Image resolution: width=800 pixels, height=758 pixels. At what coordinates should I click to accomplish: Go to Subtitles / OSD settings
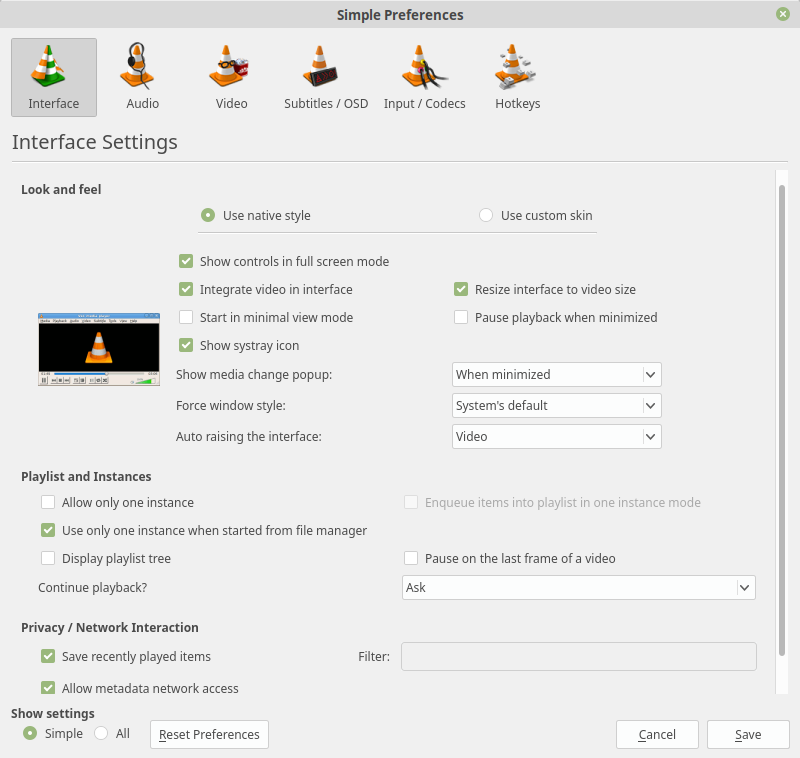tap(326, 77)
